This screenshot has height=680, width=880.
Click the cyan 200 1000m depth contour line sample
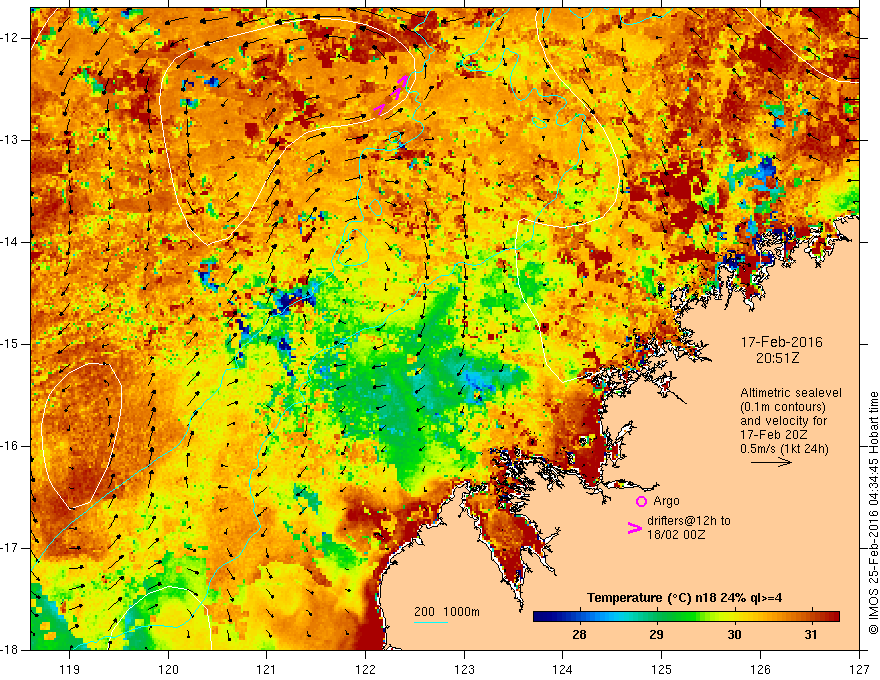tap(430, 622)
